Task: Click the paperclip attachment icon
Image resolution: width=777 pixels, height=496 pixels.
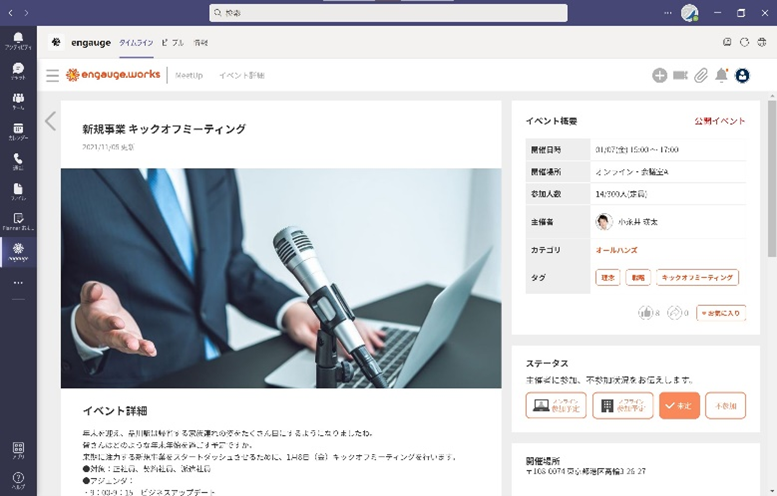Action: [701, 75]
